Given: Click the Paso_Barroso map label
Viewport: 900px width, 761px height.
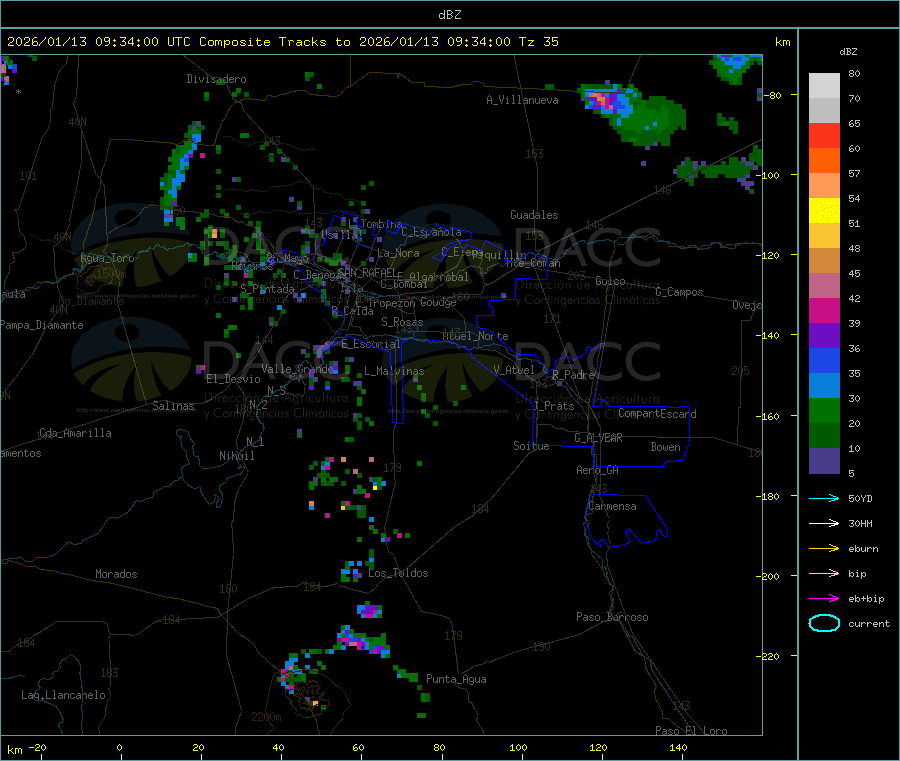Looking at the screenshot, I should coord(612,617).
